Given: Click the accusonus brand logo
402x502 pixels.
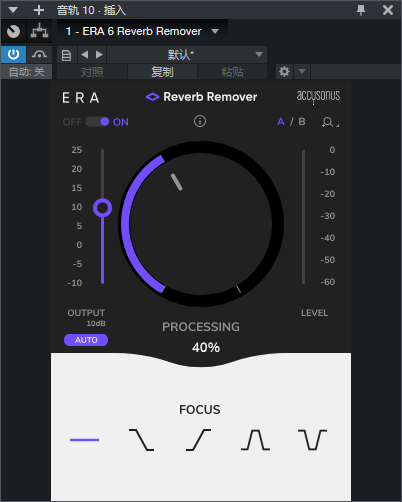Looking at the screenshot, I should pos(318,97).
